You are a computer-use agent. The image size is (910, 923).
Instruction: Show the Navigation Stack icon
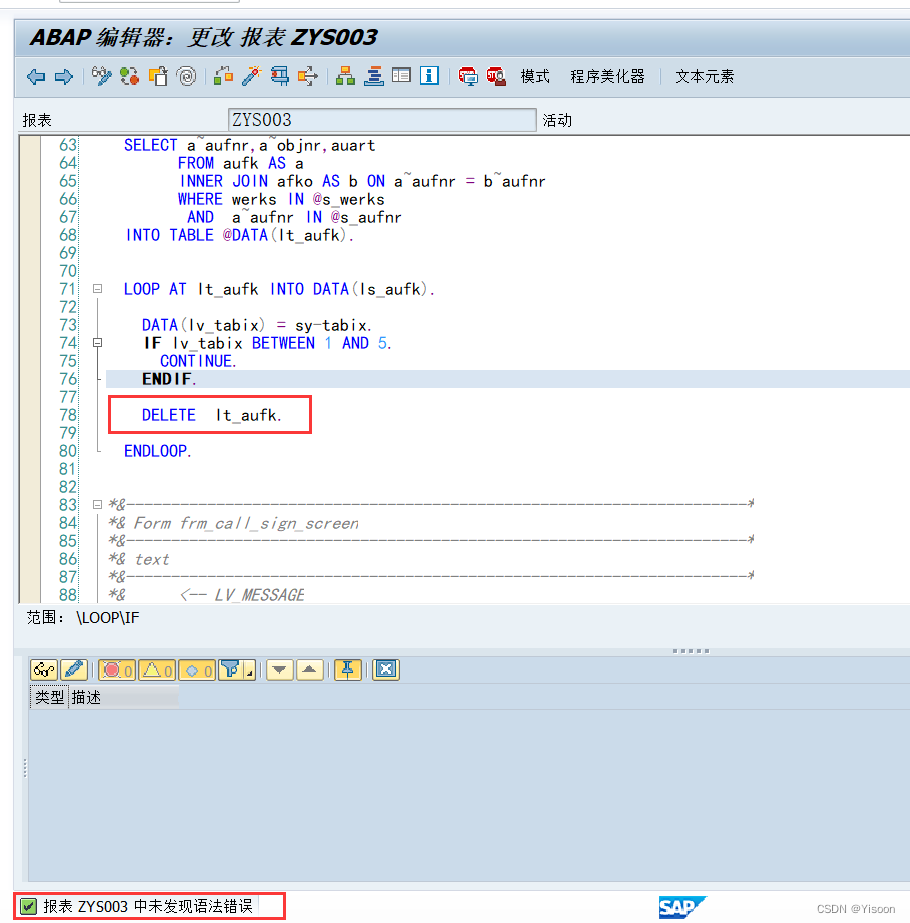pos(373,77)
